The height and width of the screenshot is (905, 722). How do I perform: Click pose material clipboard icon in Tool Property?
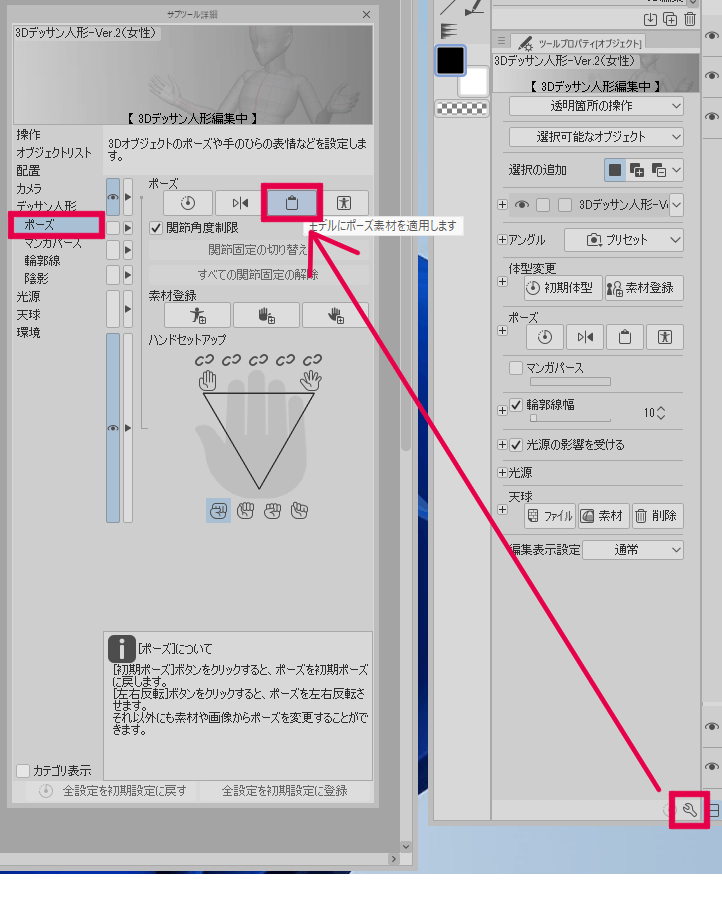[x=625, y=337]
